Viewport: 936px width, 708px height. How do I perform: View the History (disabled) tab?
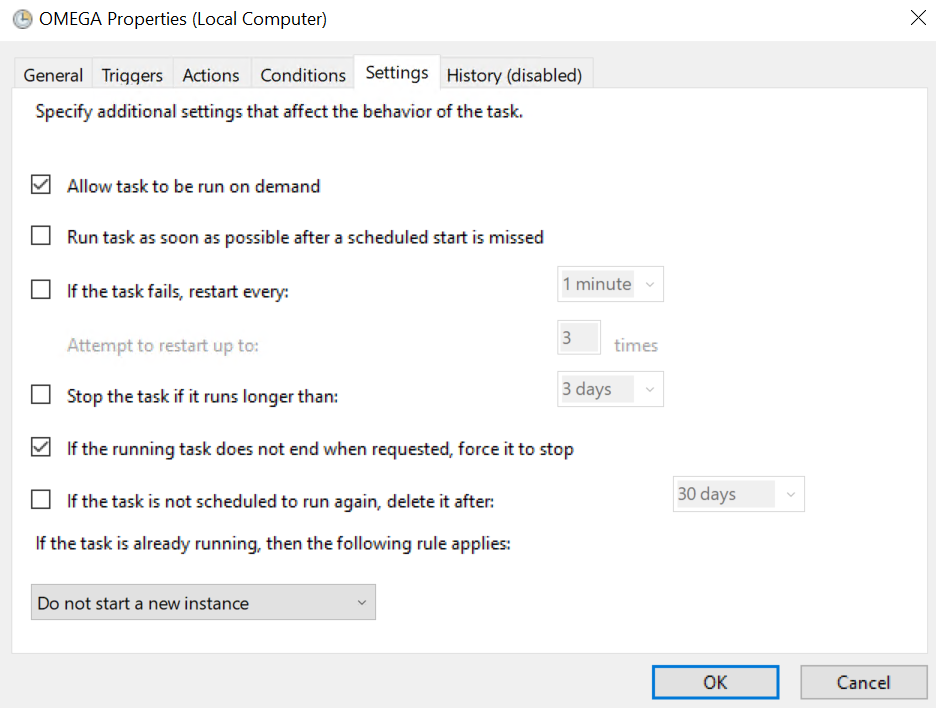pyautogui.click(x=514, y=75)
